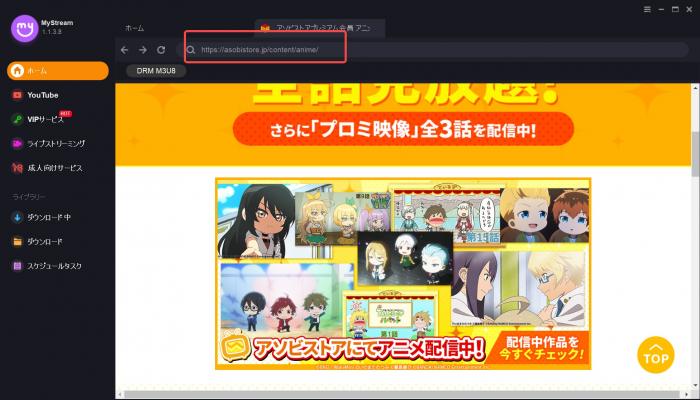This screenshot has height=400, width=700.
Task: Click the 1.1.3.8 version text
Action: [52, 32]
